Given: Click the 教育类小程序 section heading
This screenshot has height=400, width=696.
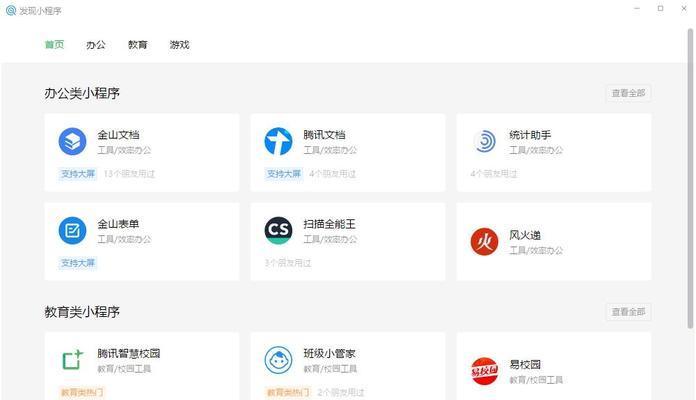Looking at the screenshot, I should (x=82, y=312).
